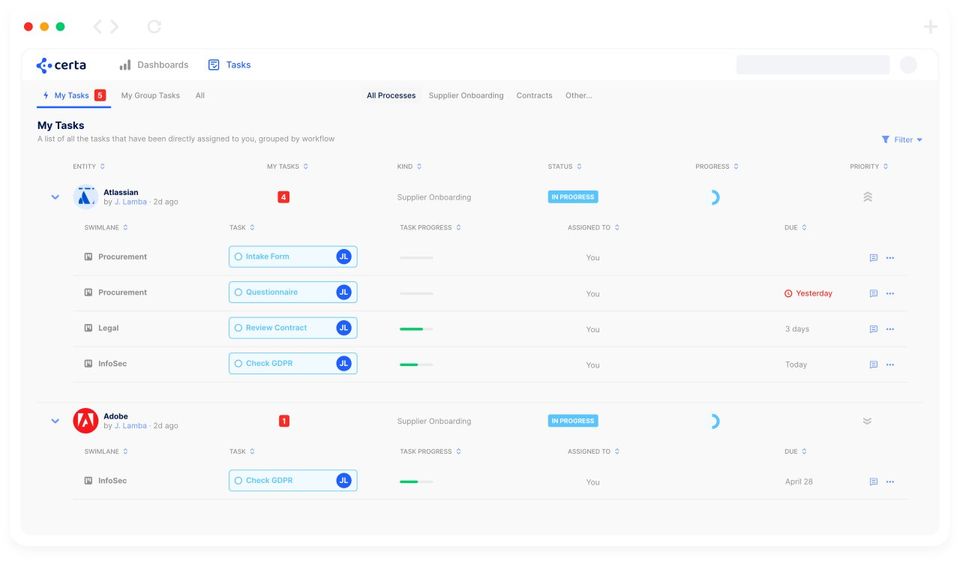Collapse the Adobe workflow group
Viewport: 960px width, 561px height.
pos(55,421)
